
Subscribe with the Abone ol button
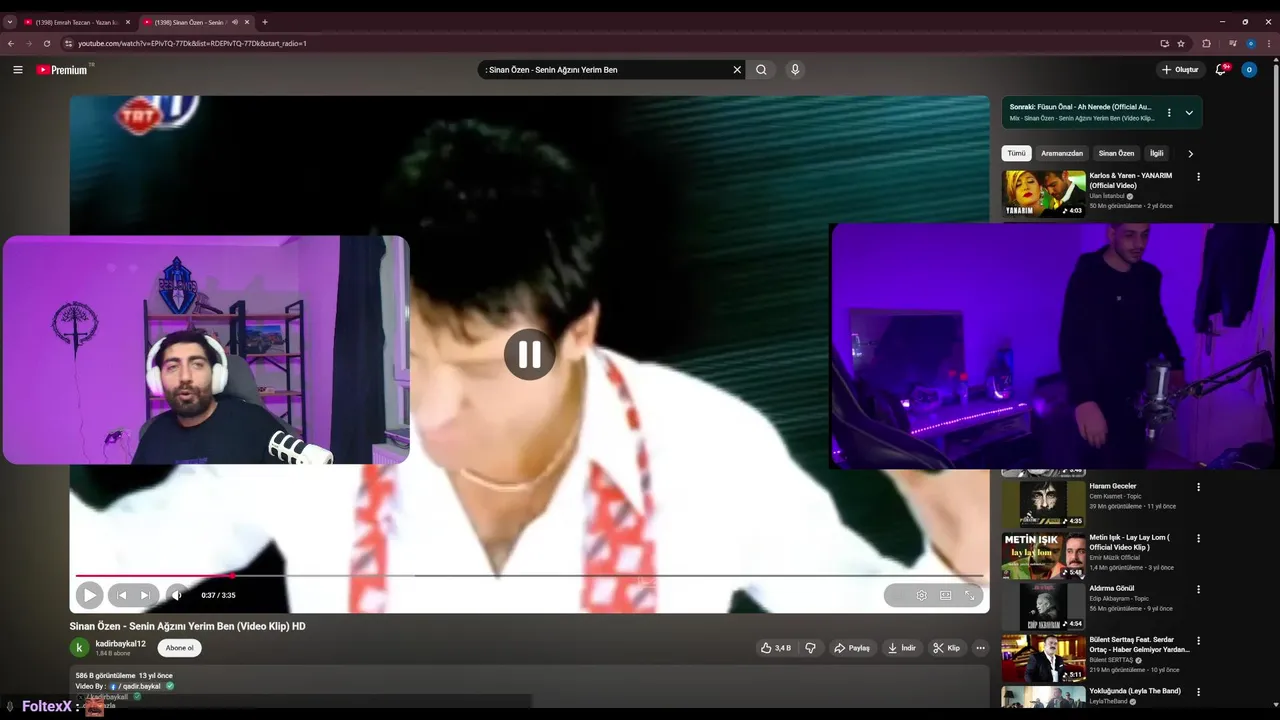click(180, 648)
